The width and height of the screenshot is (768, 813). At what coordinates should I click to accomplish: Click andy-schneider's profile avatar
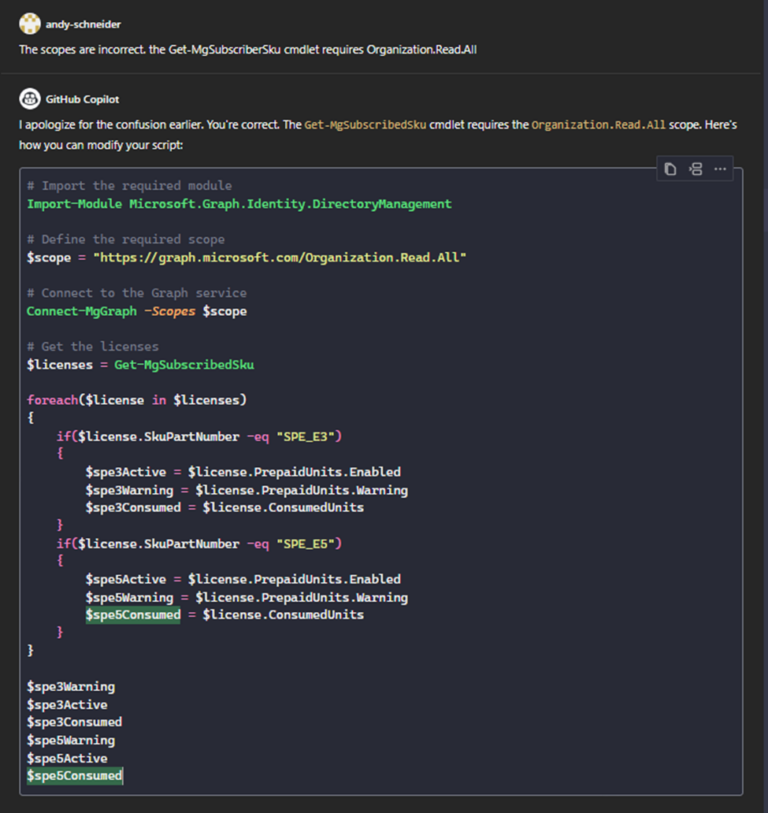click(x=29, y=23)
